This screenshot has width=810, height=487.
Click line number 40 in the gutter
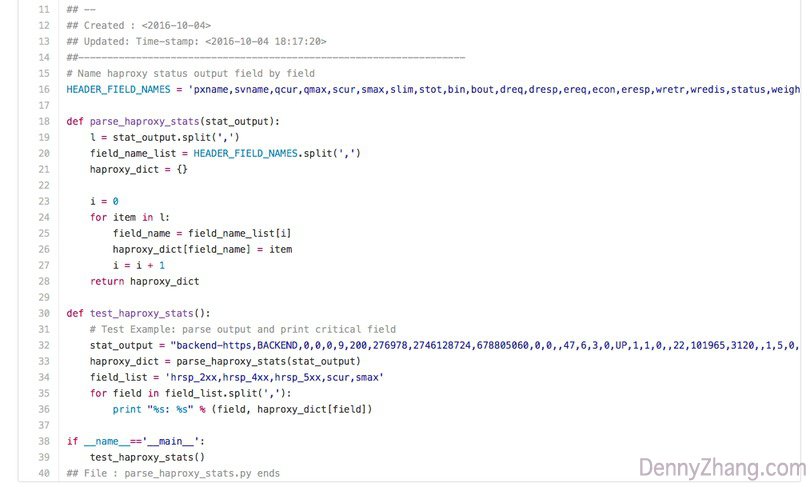[x=43, y=473]
